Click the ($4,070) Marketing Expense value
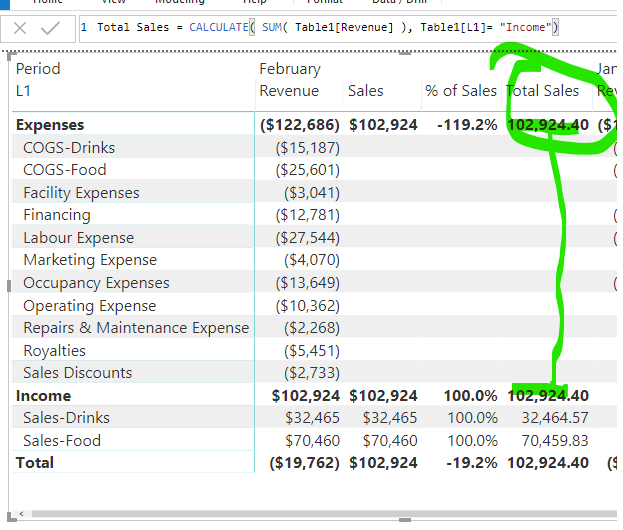This screenshot has width=623, height=530. click(x=312, y=260)
